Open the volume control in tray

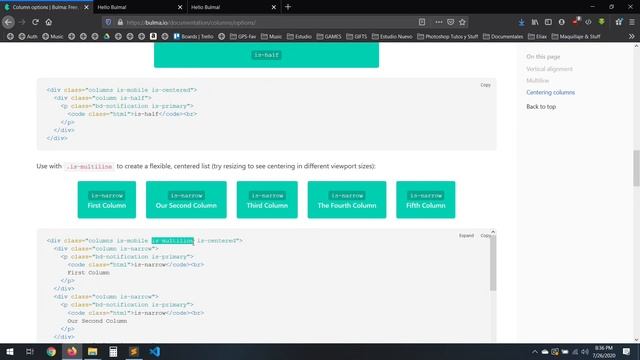(585, 351)
